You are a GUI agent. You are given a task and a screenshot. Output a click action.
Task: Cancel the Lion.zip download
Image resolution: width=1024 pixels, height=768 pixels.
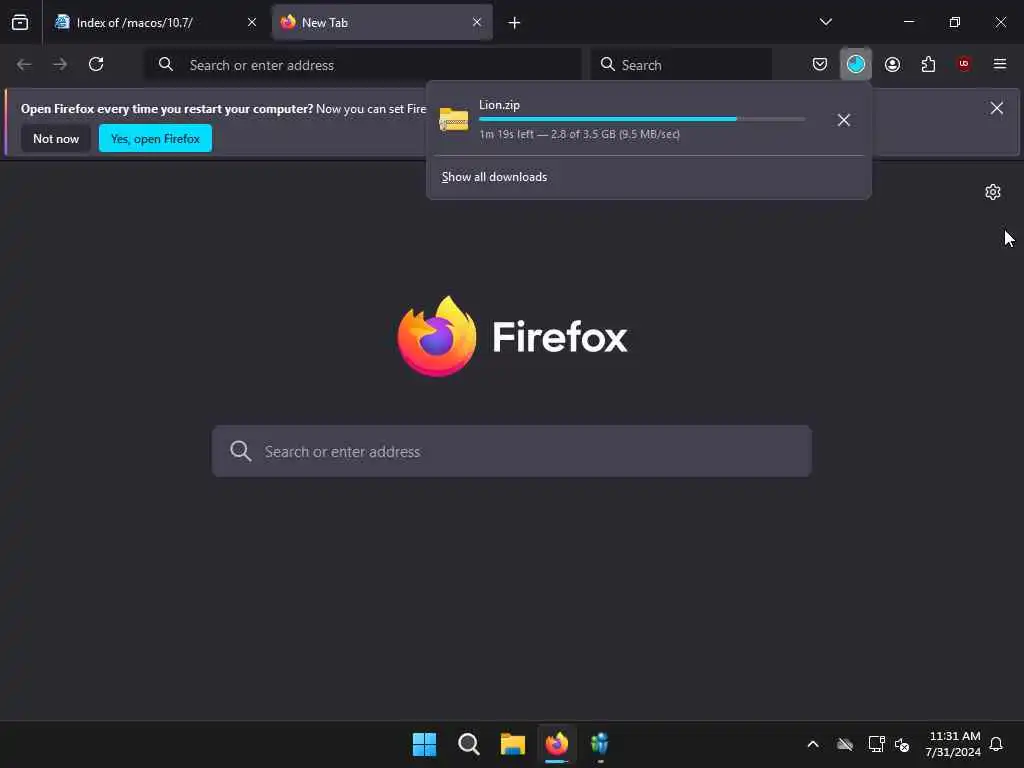(x=844, y=120)
